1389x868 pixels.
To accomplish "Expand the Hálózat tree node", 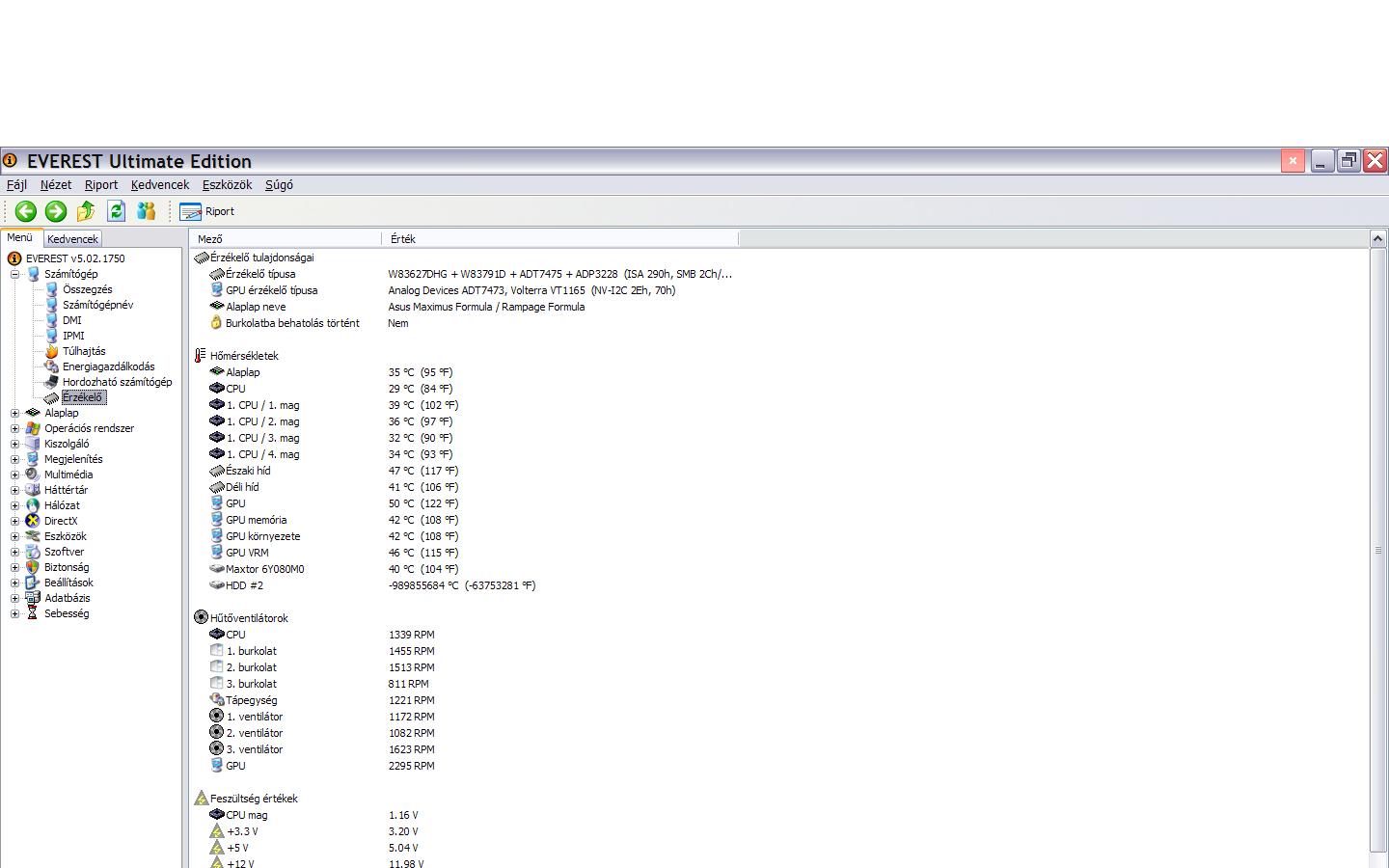I will click(14, 505).
